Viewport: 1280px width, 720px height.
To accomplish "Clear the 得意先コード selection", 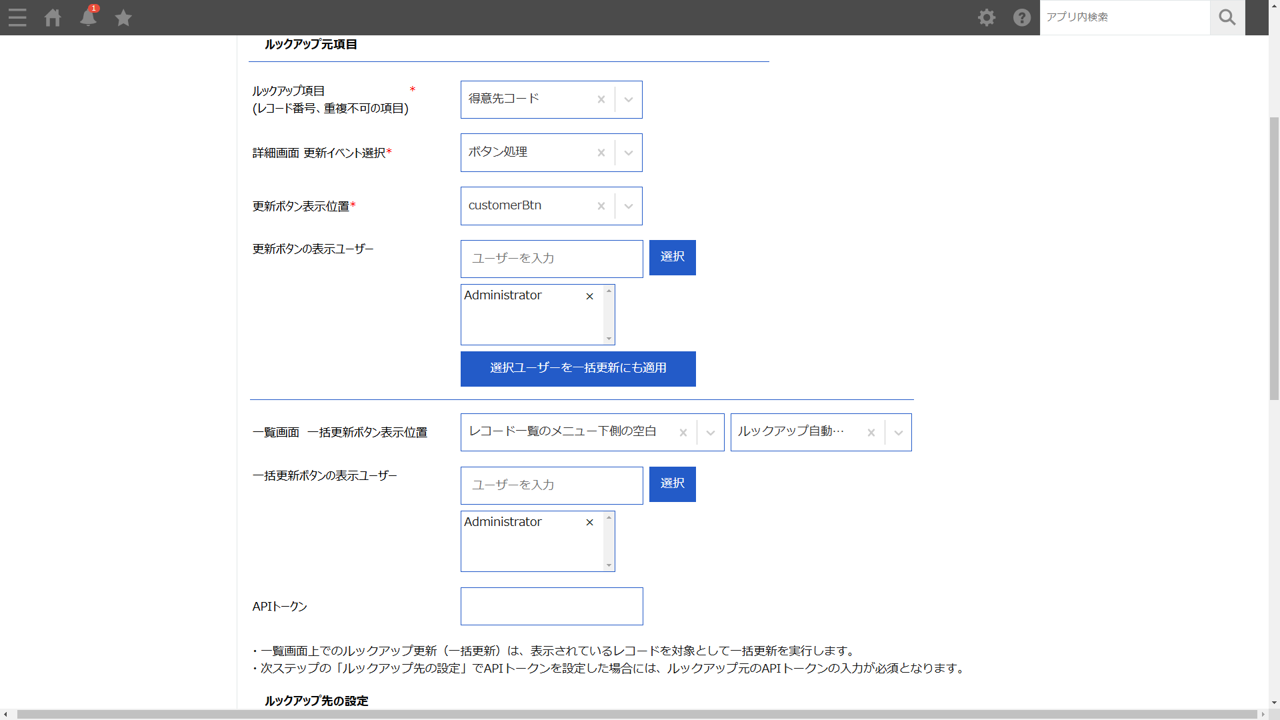I will pyautogui.click(x=601, y=99).
